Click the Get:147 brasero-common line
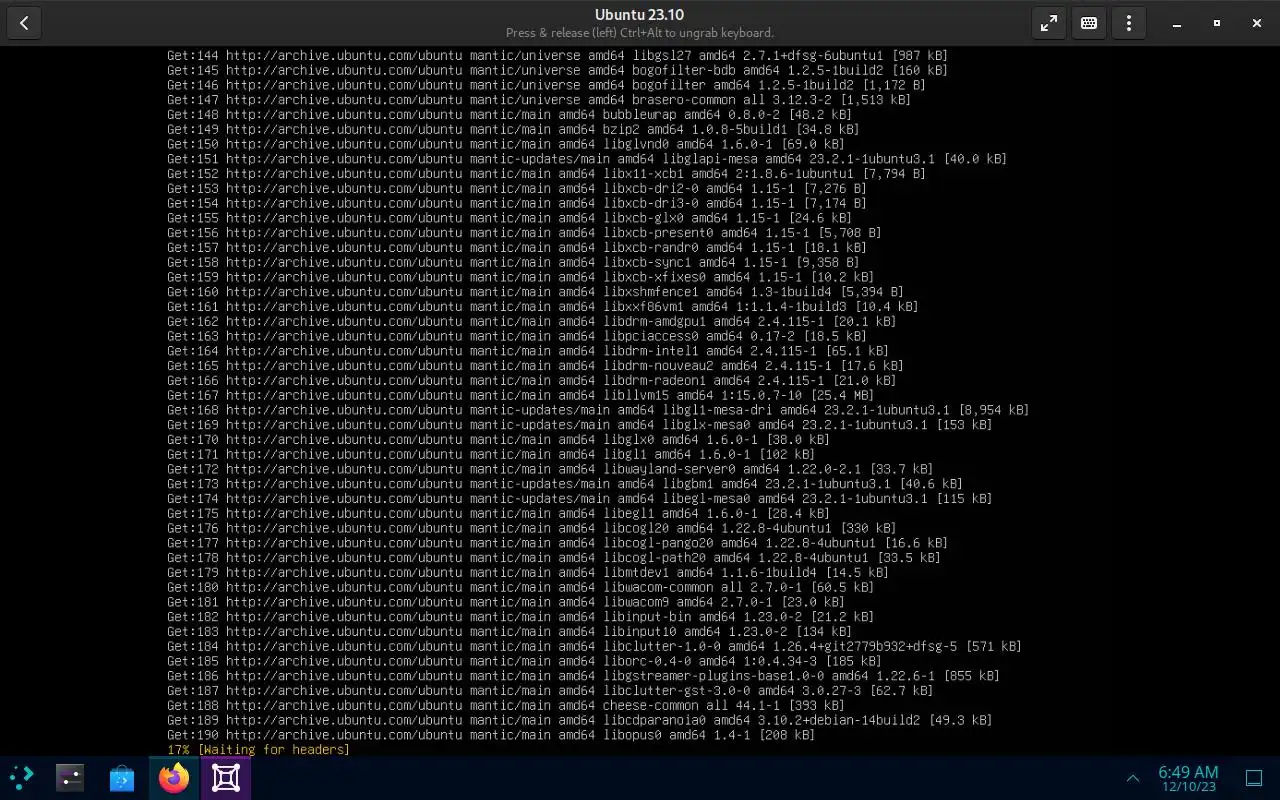Image resolution: width=1280 pixels, height=800 pixels. (x=539, y=100)
